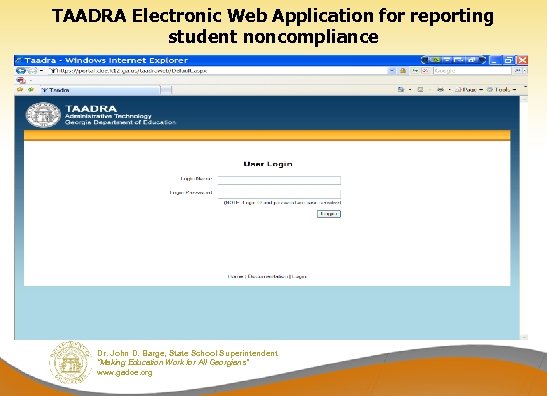Image resolution: width=547 pixels, height=396 pixels.
Task: Open a new blank tab
Action: 166,90
